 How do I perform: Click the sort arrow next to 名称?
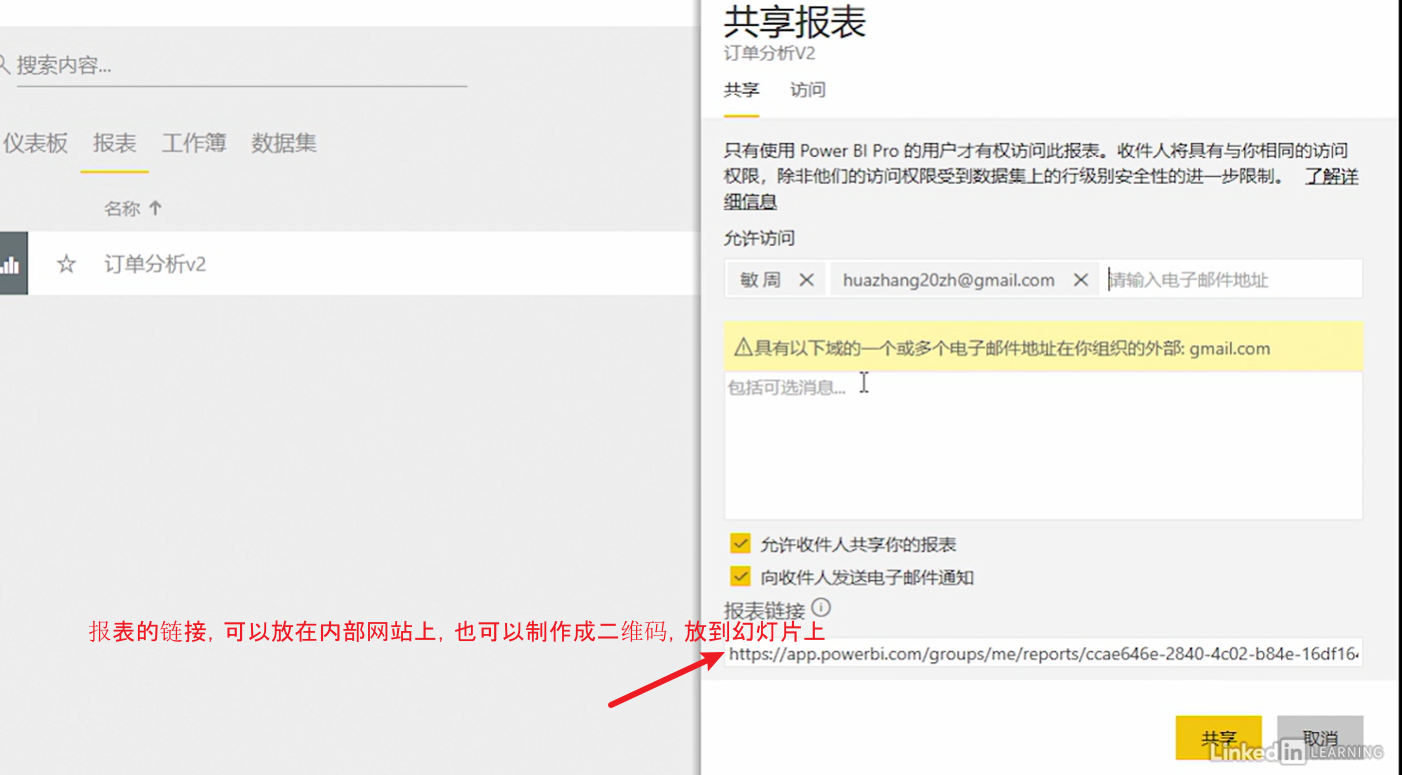(155, 208)
